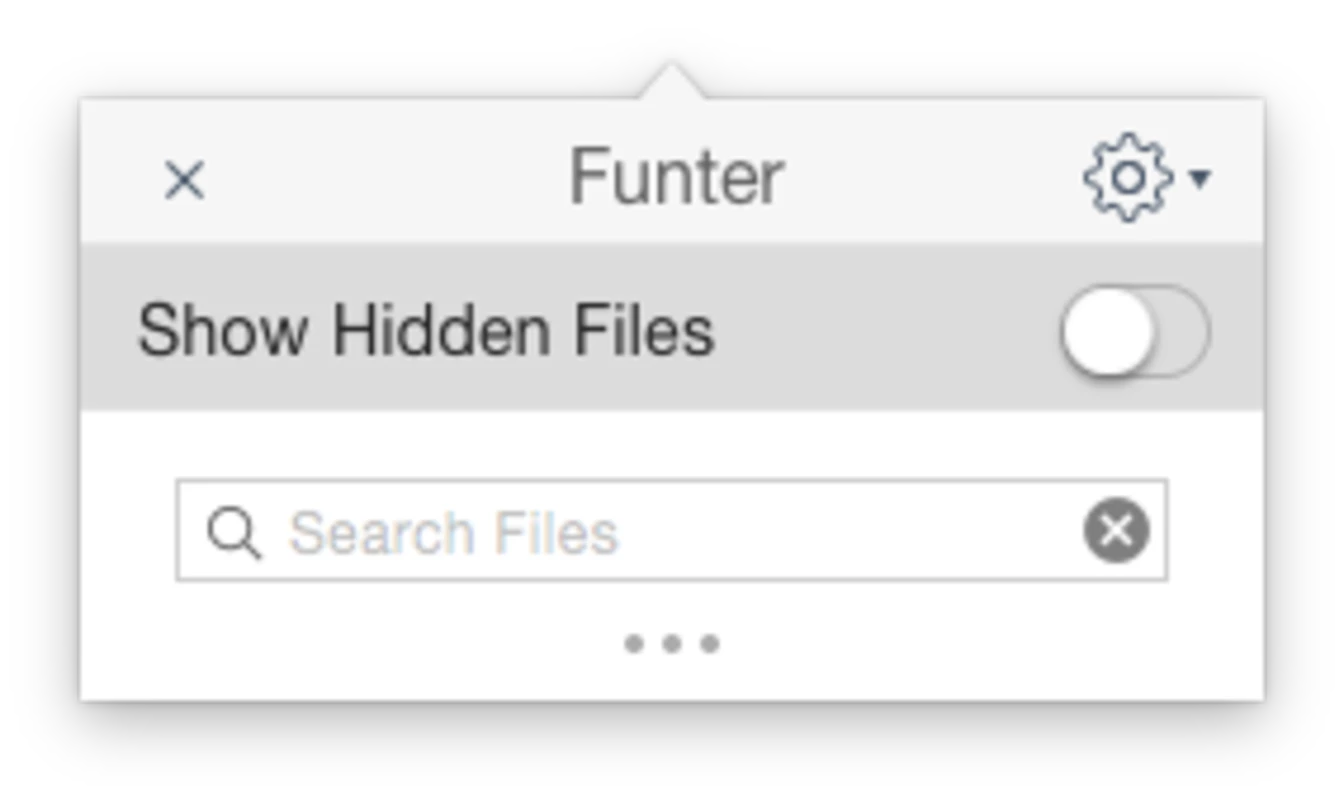Open Funter settings gear icon

pyautogui.click(x=1128, y=178)
